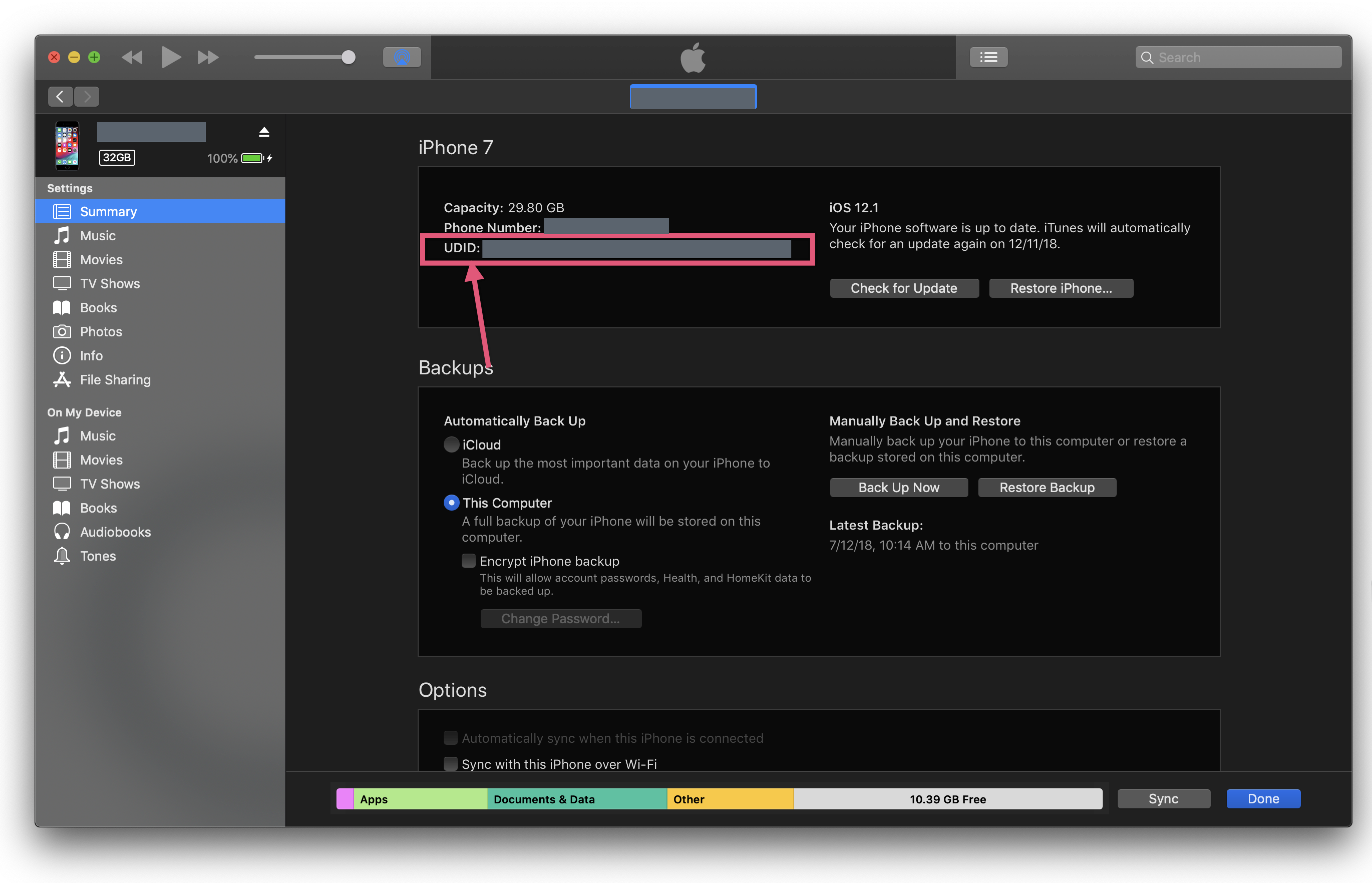1372x883 pixels.
Task: Click the iPhone device thumbnail
Action: [x=67, y=145]
